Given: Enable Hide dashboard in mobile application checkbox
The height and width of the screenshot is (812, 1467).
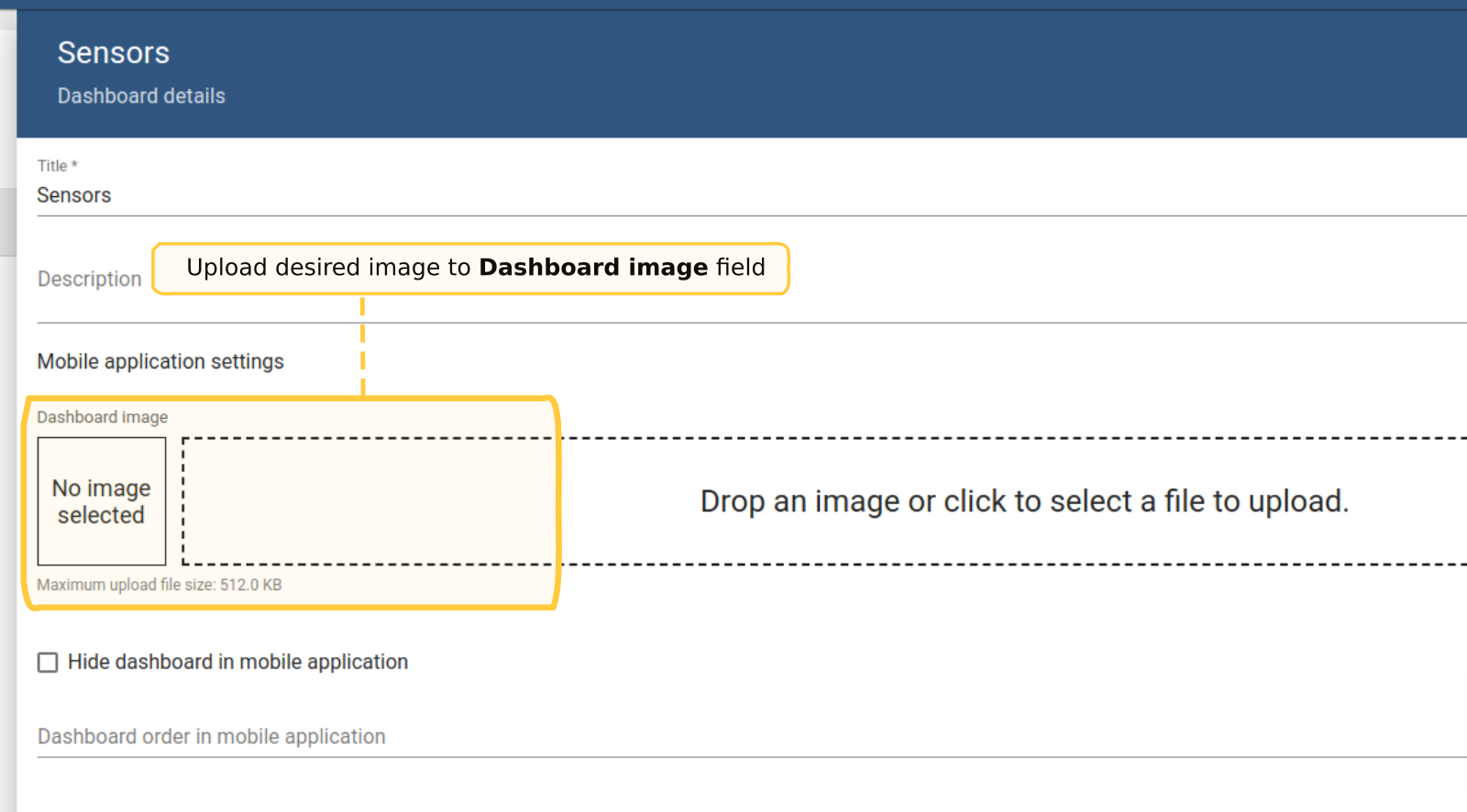Looking at the screenshot, I should [48, 663].
